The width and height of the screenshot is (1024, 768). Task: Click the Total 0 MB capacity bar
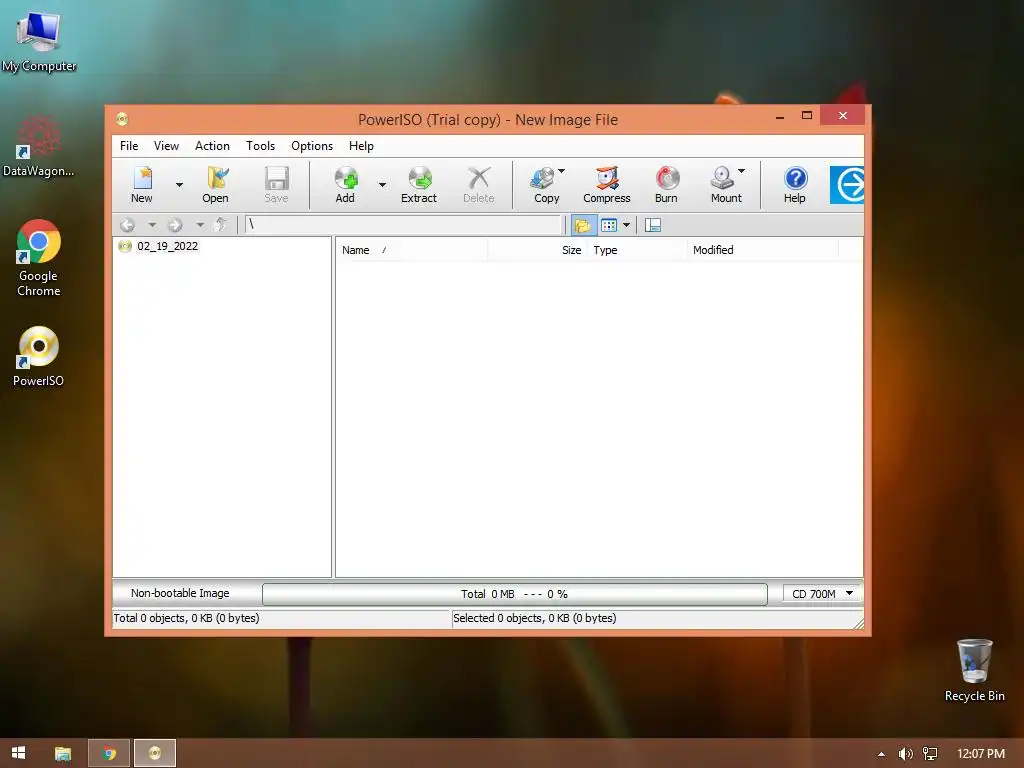[x=515, y=594]
